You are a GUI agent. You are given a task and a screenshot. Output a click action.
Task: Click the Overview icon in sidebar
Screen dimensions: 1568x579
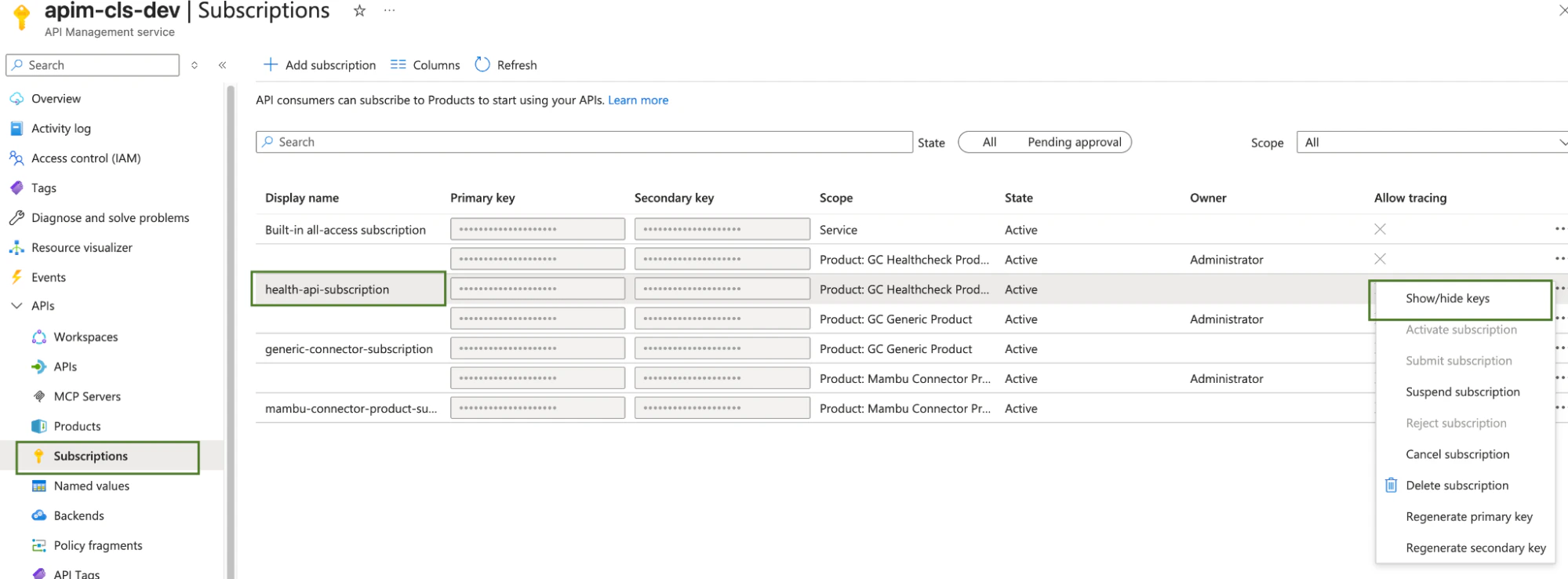16,99
